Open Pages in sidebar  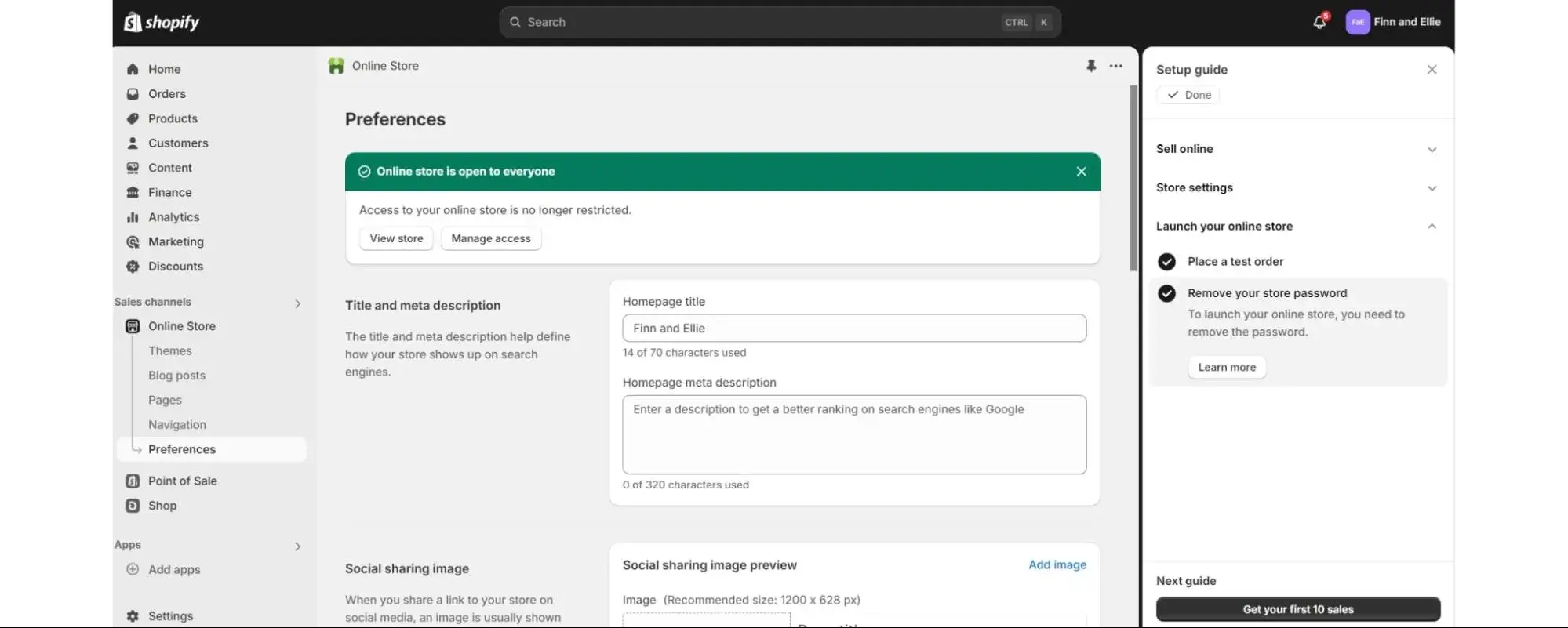(165, 400)
